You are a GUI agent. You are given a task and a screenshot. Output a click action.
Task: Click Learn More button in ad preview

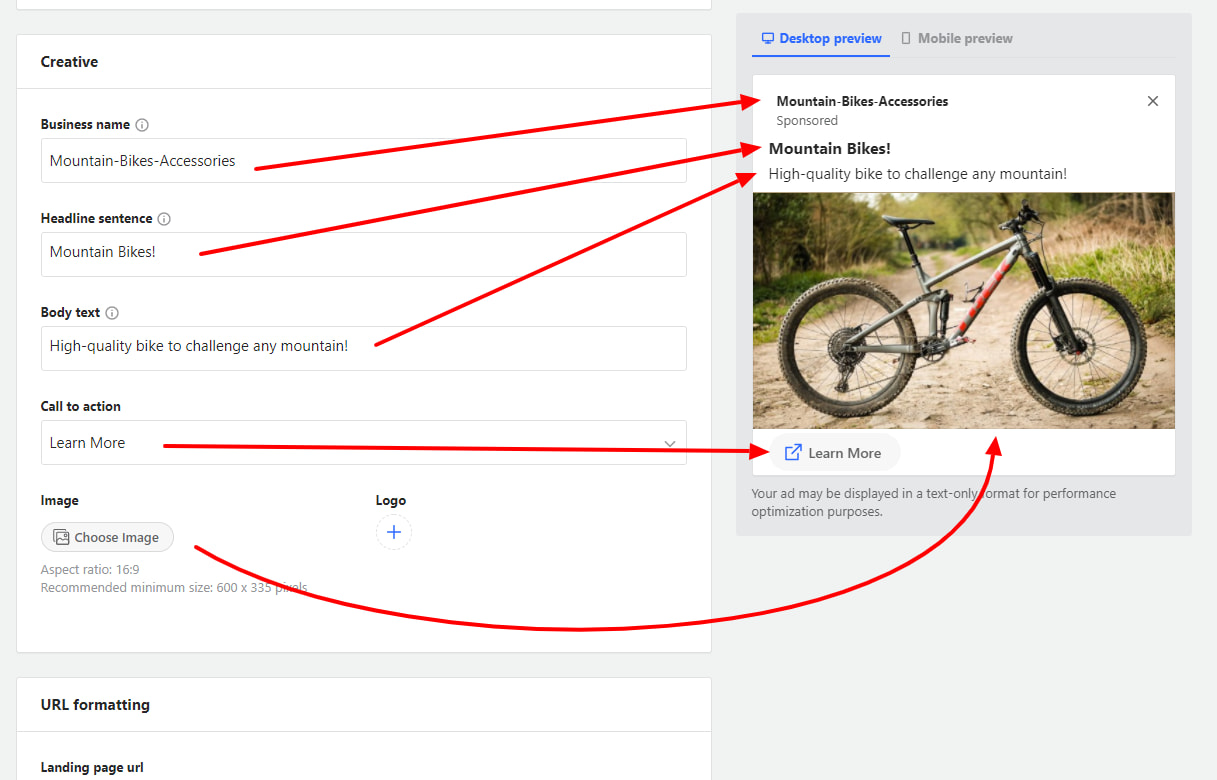pos(834,453)
